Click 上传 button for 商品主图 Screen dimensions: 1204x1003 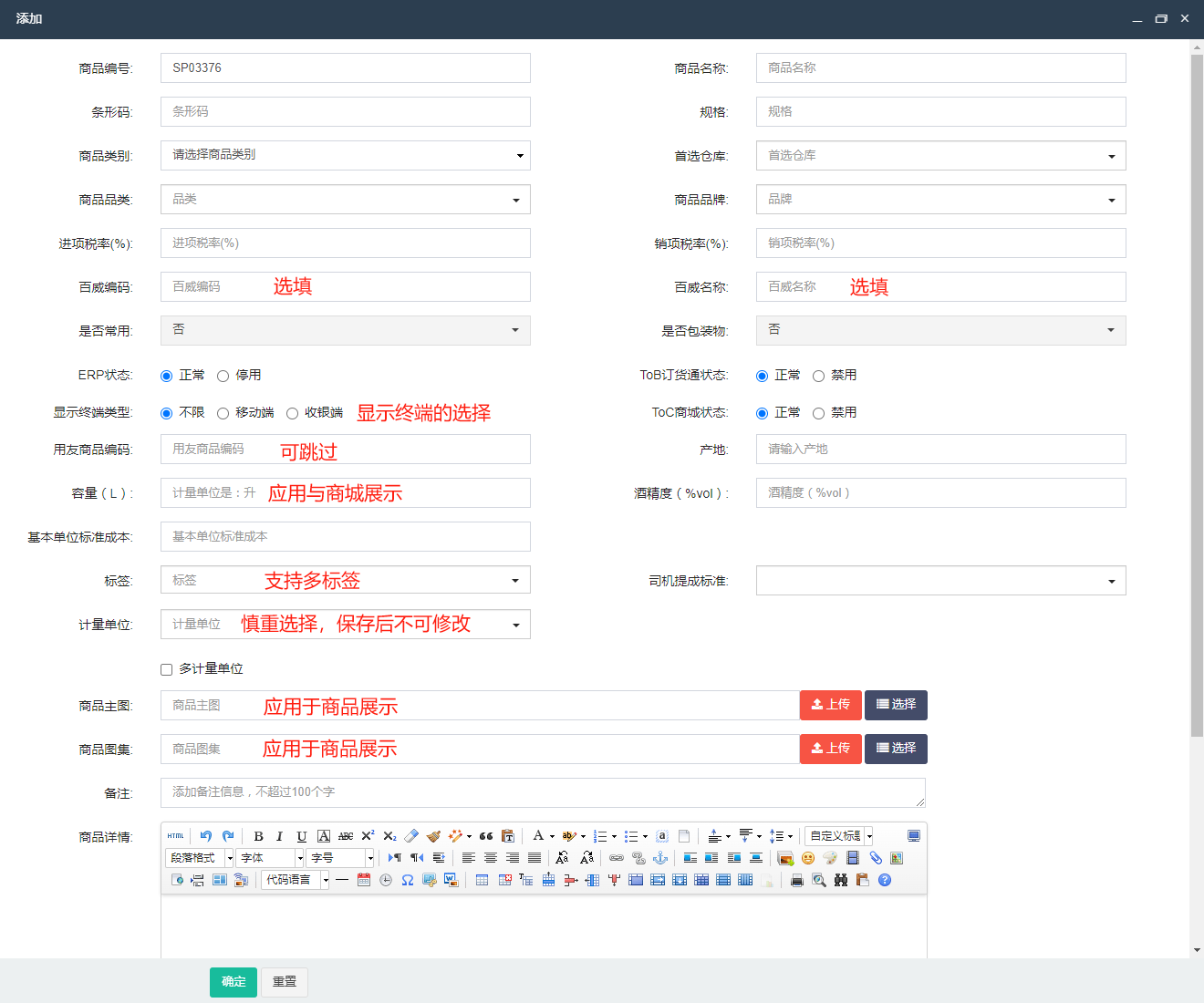pyautogui.click(x=830, y=705)
